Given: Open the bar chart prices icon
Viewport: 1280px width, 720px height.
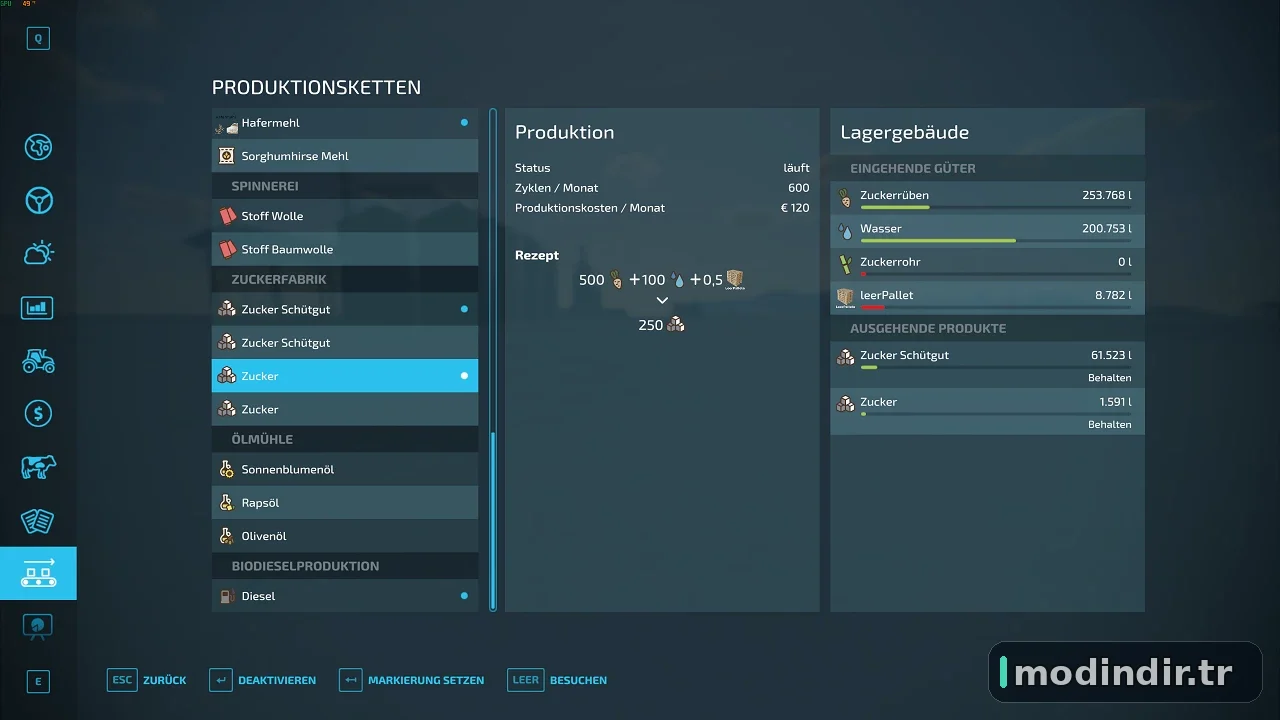Looking at the screenshot, I should 38,307.
